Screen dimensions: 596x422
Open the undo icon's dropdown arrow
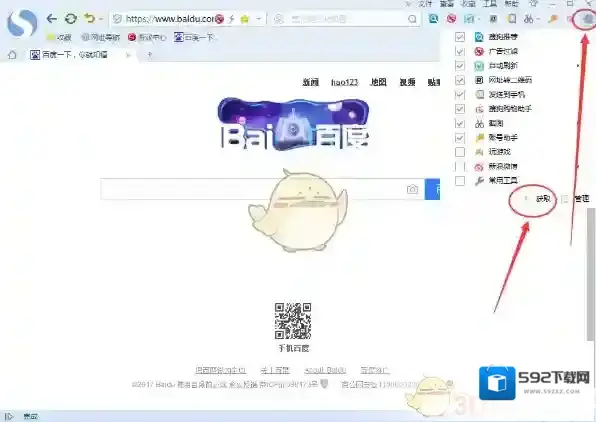(101, 19)
